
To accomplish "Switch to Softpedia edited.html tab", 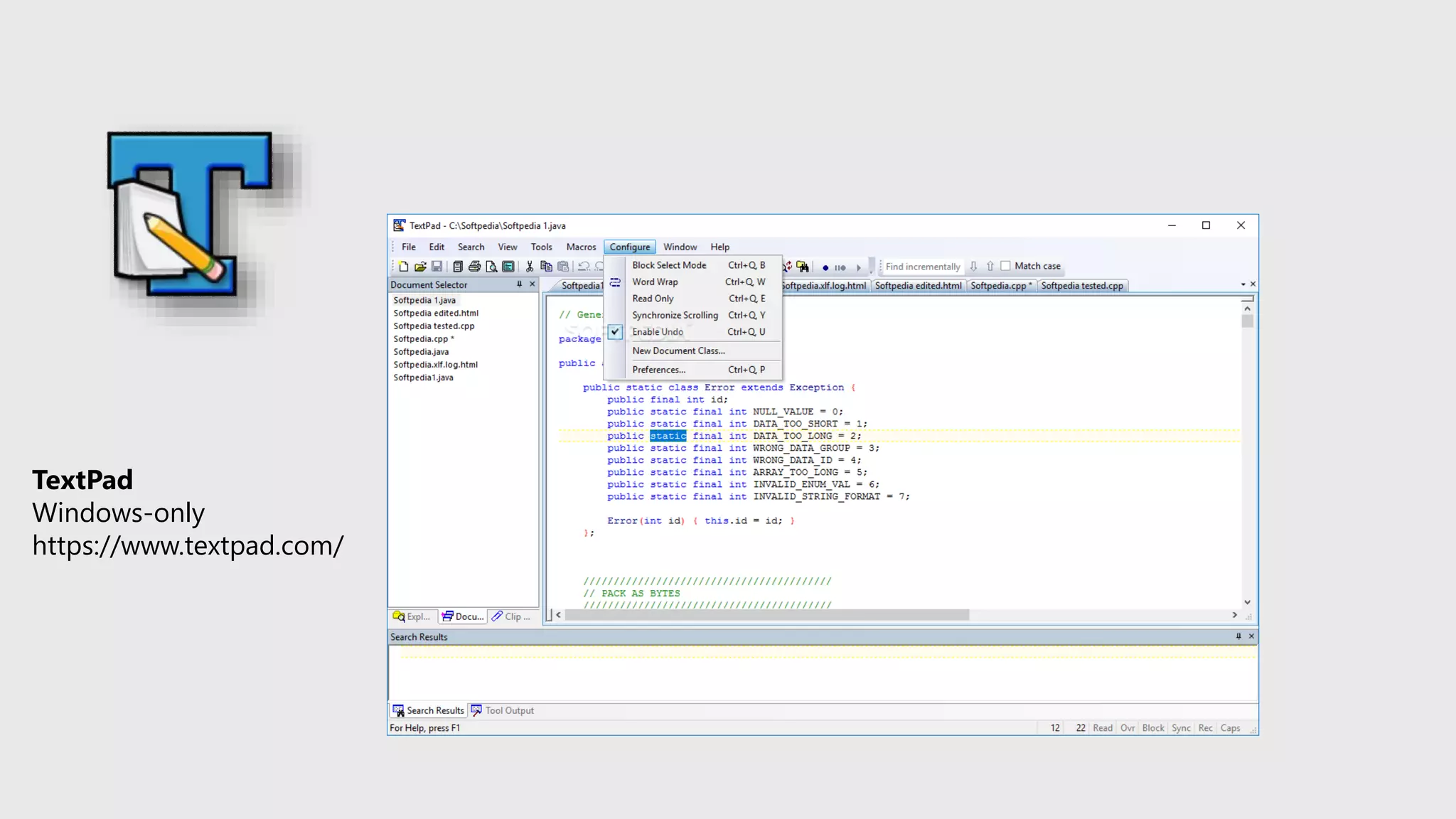I will coord(918,286).
